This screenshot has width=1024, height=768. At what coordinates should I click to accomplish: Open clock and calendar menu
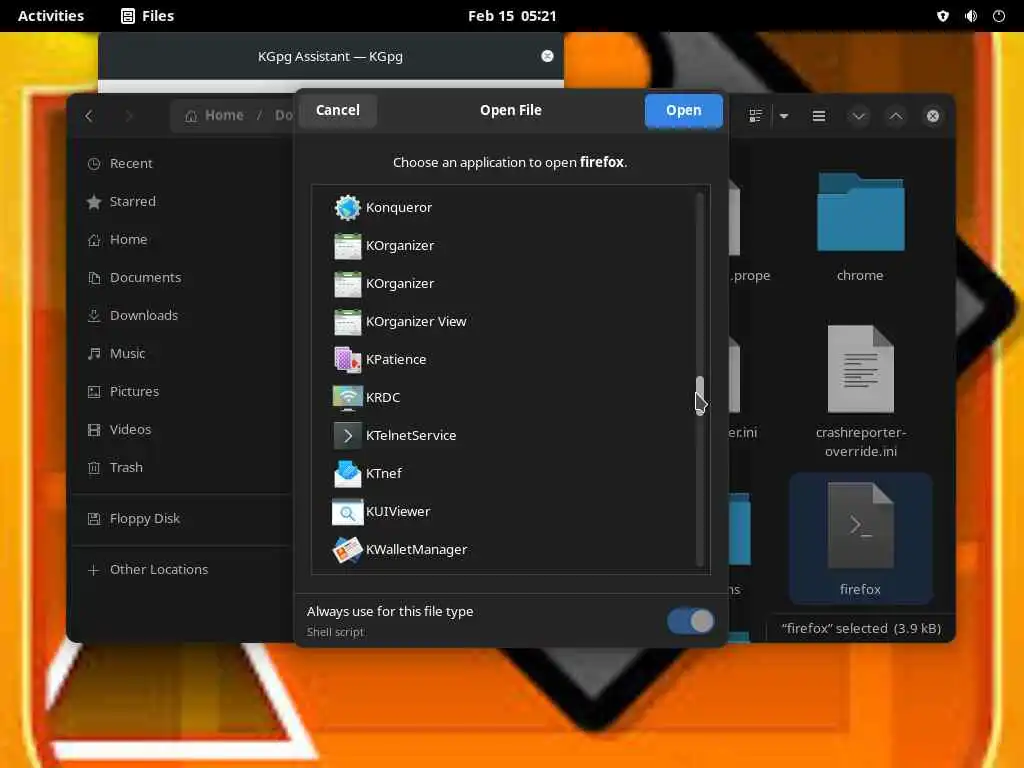[512, 16]
